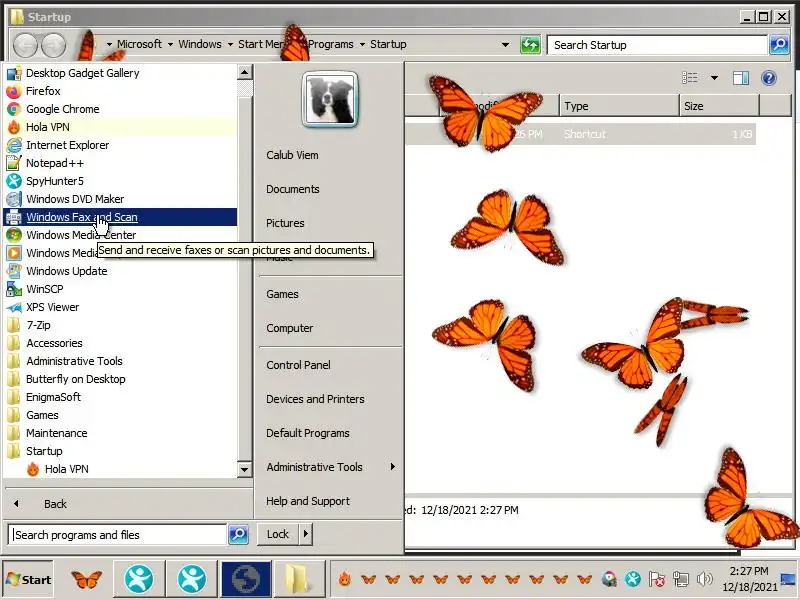Open Games in the Start menu right pane
The height and width of the screenshot is (600, 800).
pos(282,294)
